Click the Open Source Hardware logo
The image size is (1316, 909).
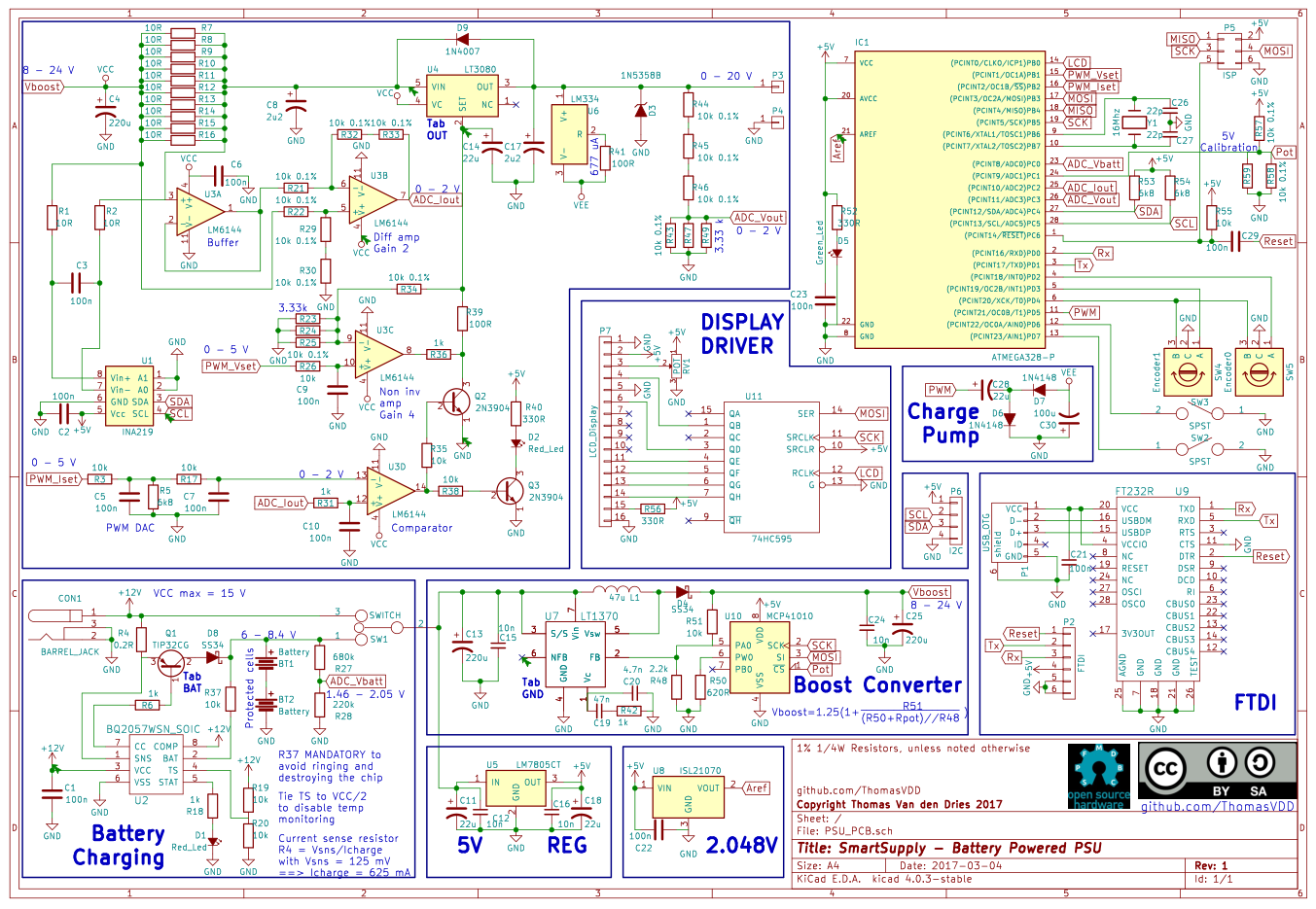pos(1101,773)
